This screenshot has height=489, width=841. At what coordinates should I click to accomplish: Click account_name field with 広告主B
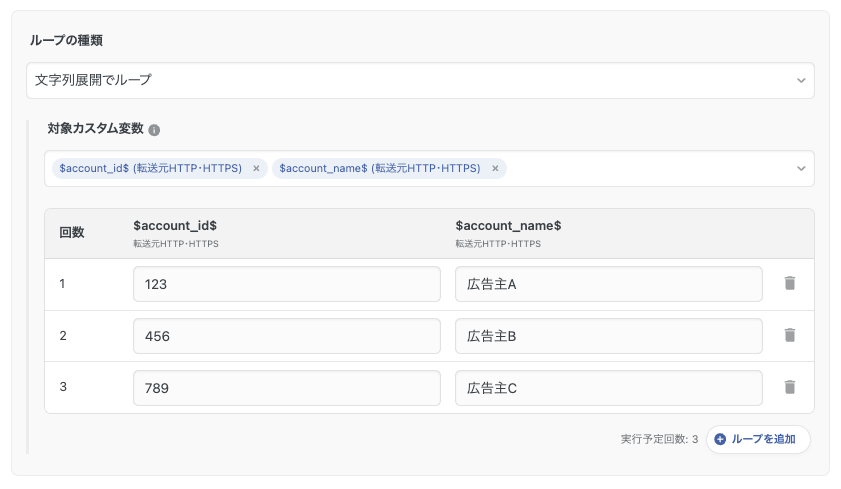coord(608,336)
